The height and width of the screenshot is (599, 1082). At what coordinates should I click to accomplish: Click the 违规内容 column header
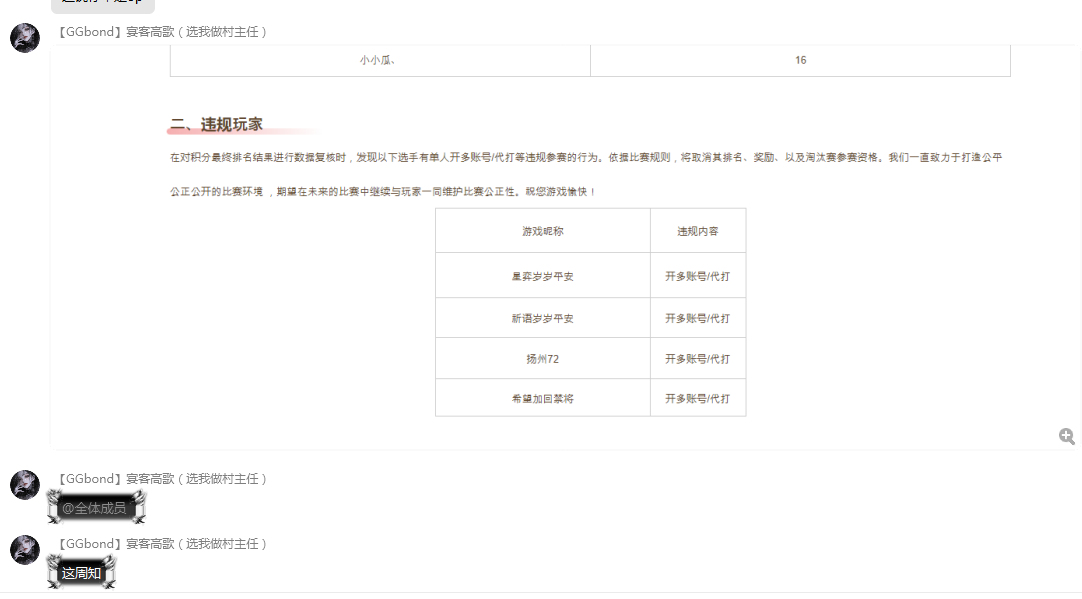click(697, 231)
